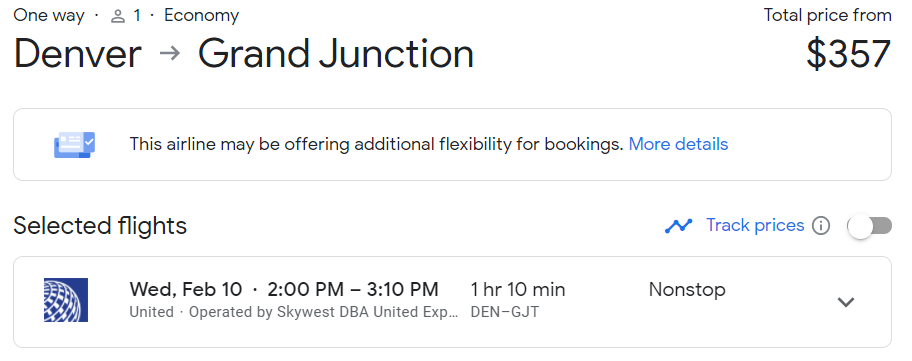Click the Track prices label
Viewport: 912px width, 361px height.
click(x=755, y=225)
